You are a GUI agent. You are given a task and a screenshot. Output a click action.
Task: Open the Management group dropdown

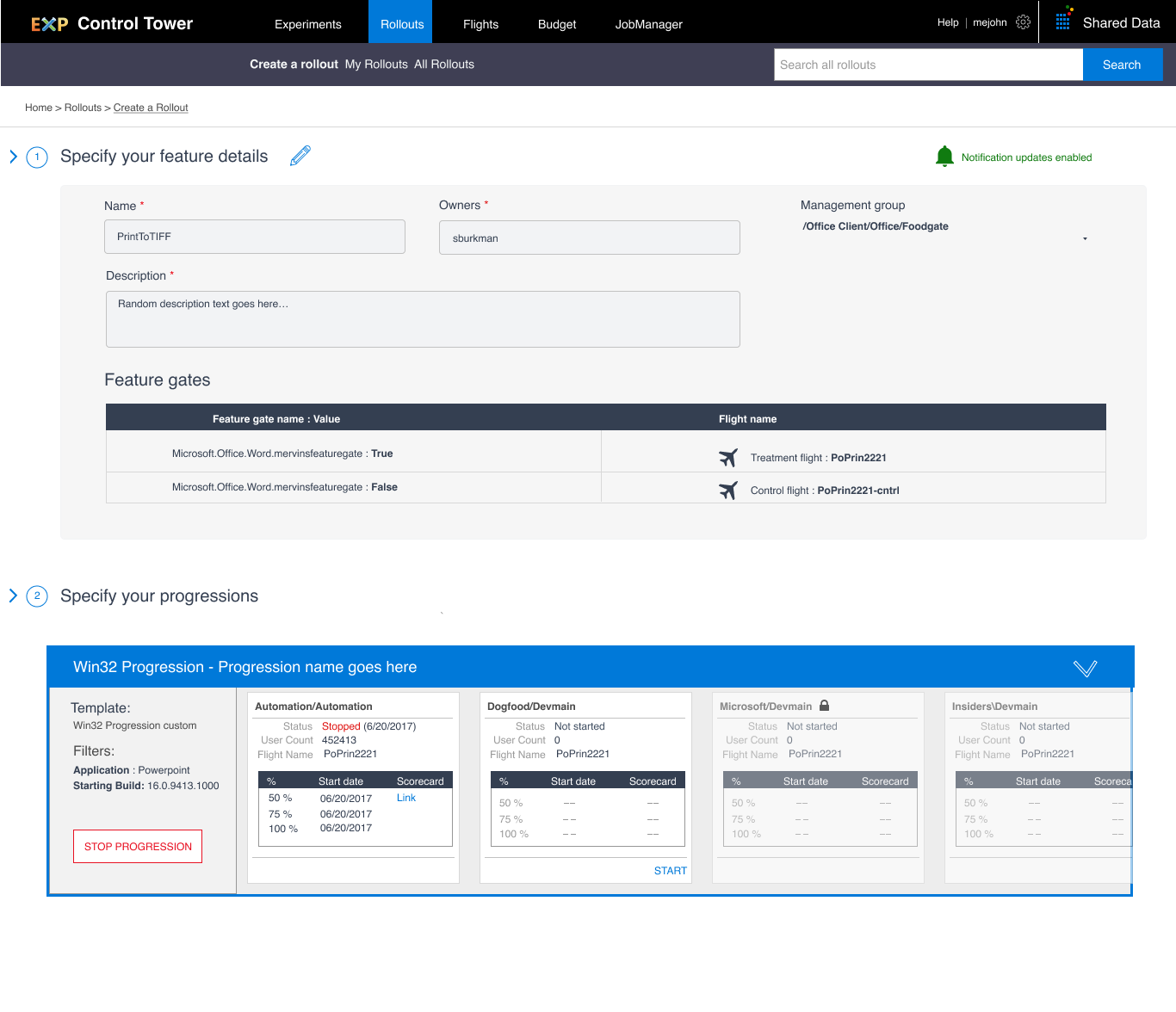point(1085,238)
